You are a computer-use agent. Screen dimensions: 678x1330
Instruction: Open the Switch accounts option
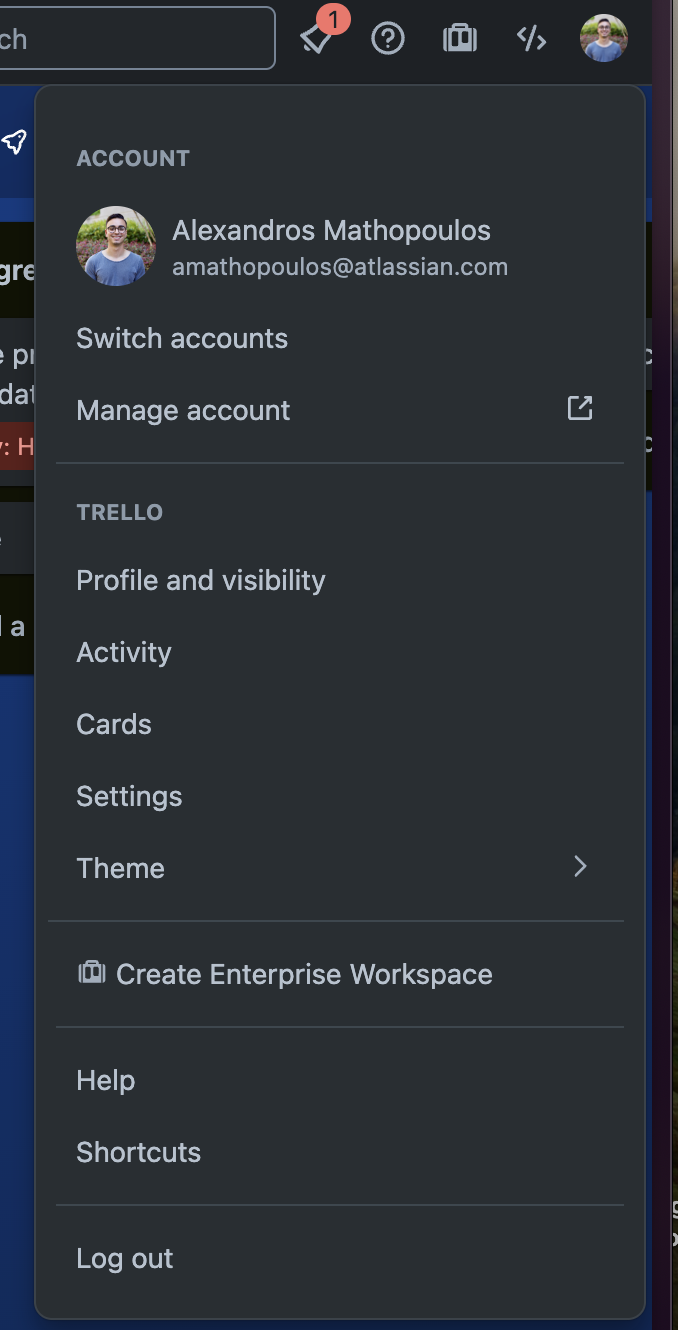[181, 338]
